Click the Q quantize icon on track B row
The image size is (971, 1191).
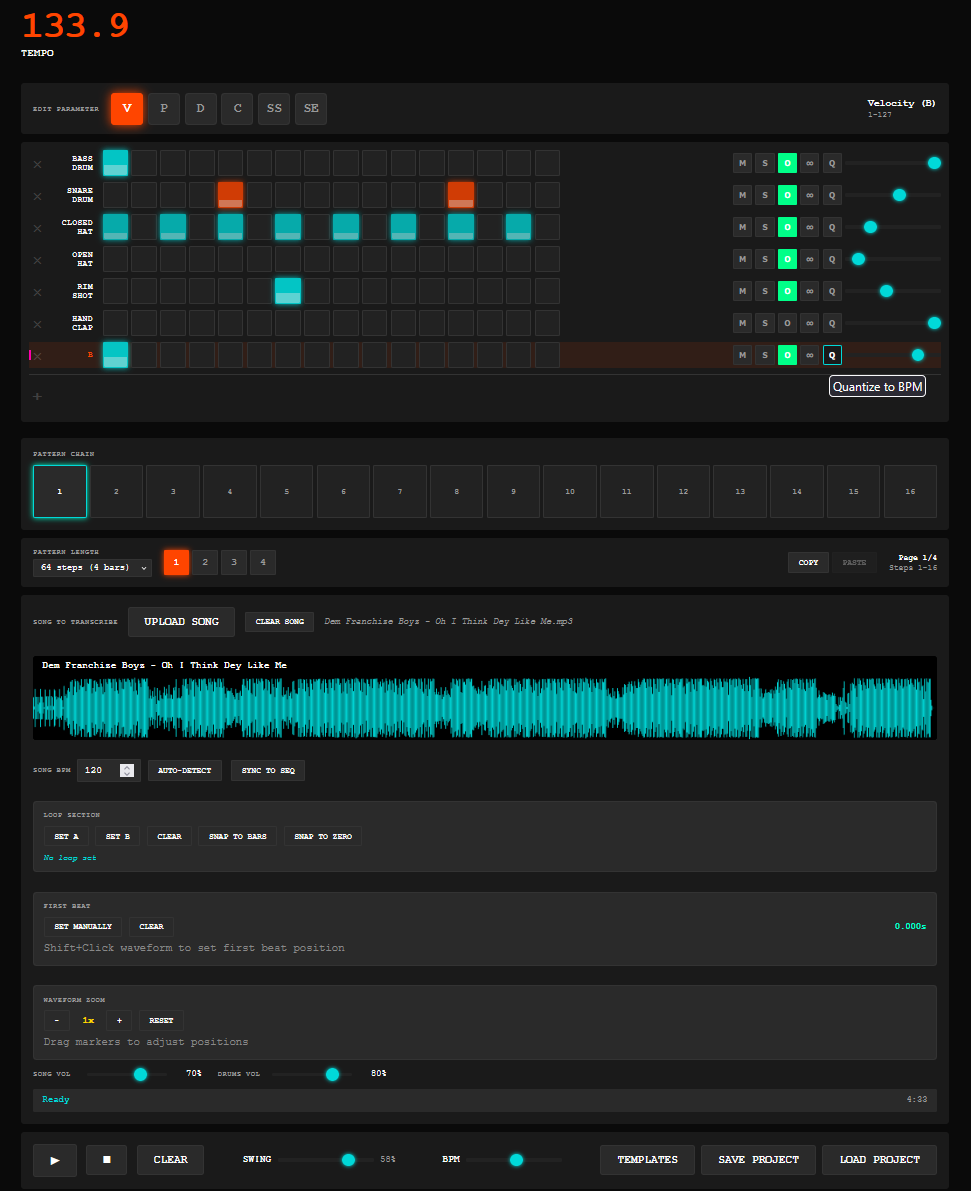tap(832, 355)
